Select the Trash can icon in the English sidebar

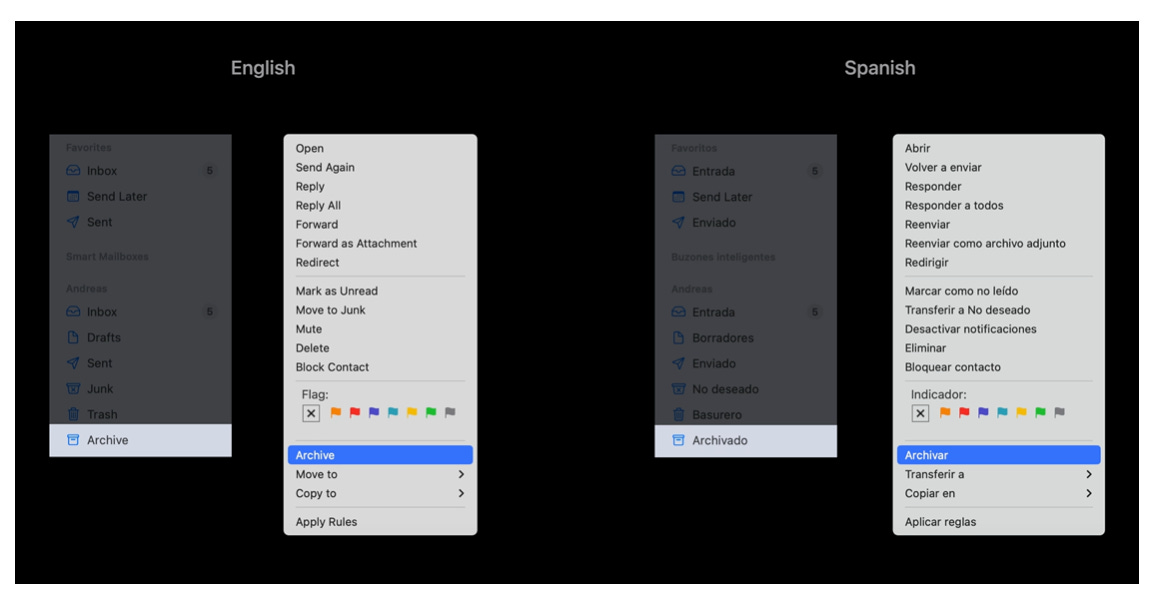click(73, 414)
